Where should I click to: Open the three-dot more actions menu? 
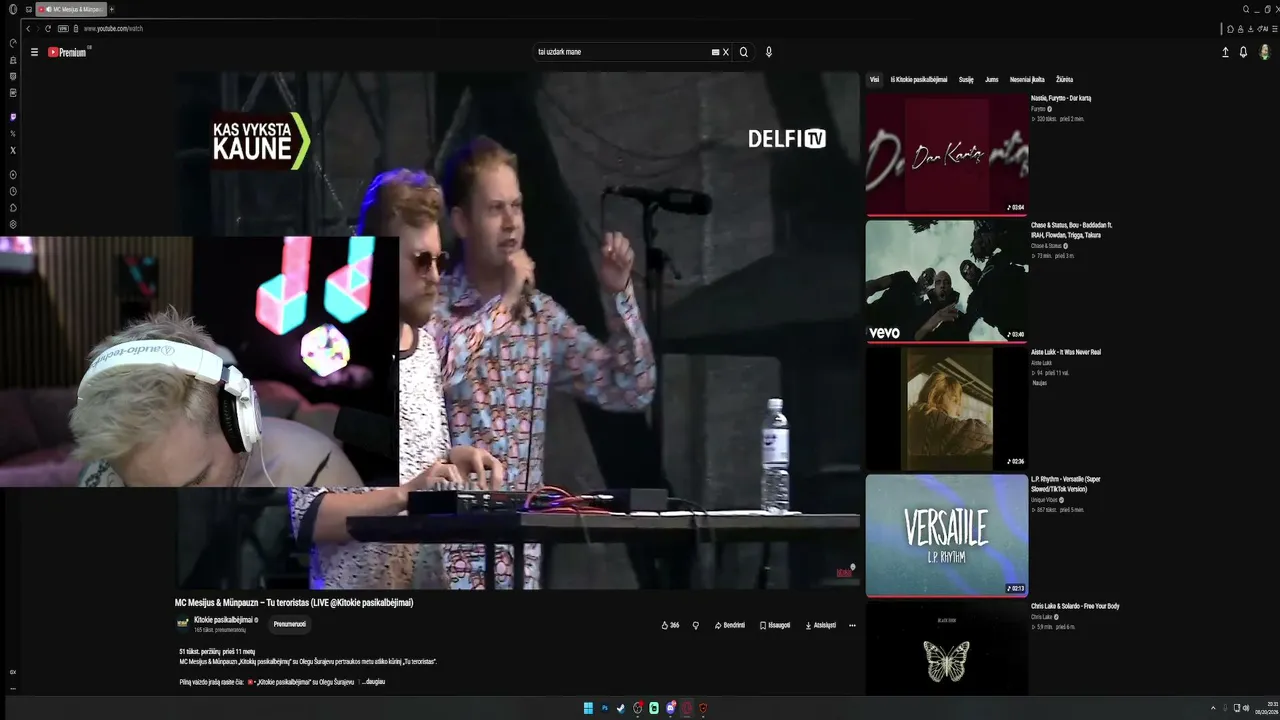coord(852,625)
